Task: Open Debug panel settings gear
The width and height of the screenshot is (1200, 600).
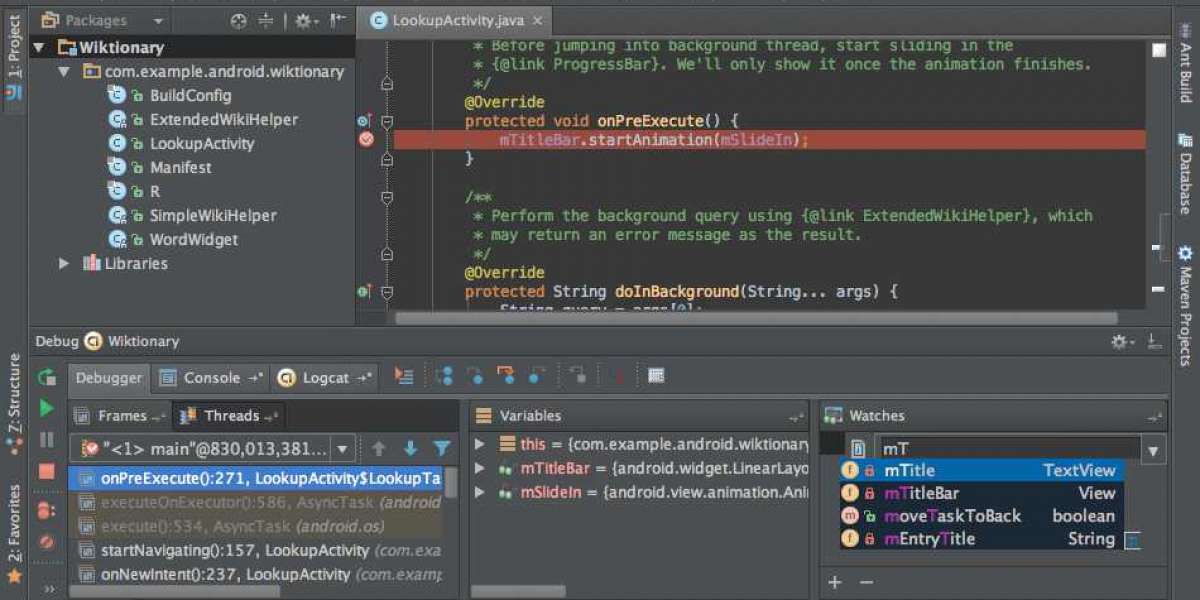Action: pyautogui.click(x=1123, y=342)
